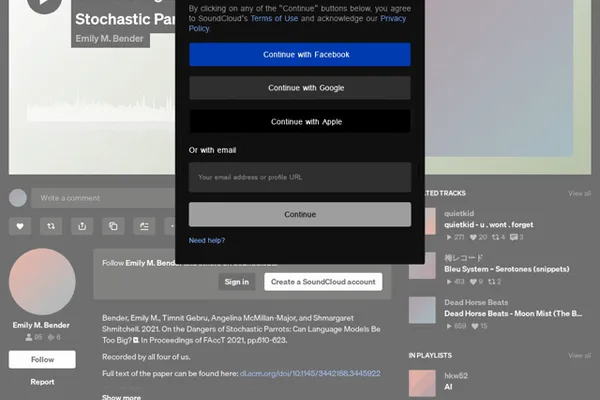The image size is (600, 400).
Task: Click the Emily M. Bender name on track header
Action: click(109, 39)
